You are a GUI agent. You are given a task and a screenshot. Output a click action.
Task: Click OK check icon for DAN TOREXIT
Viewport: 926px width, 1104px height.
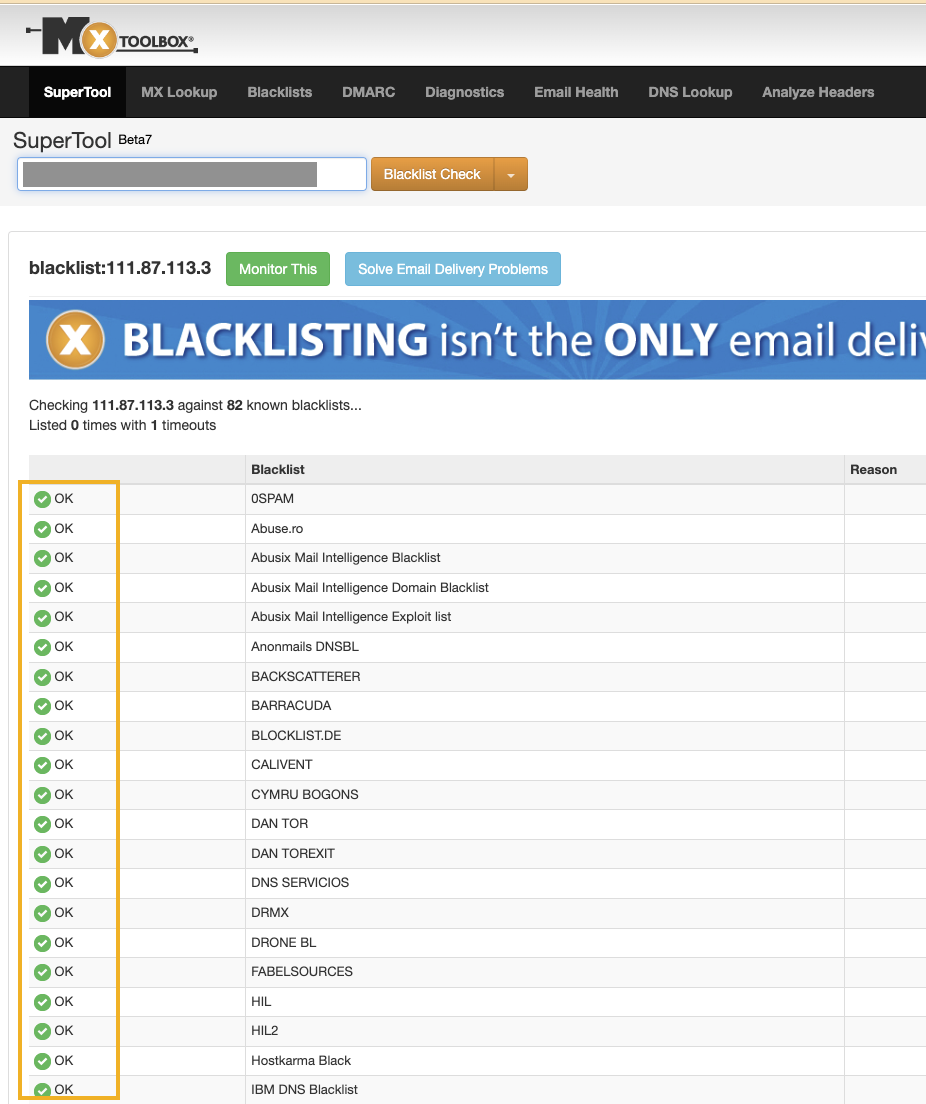point(42,854)
